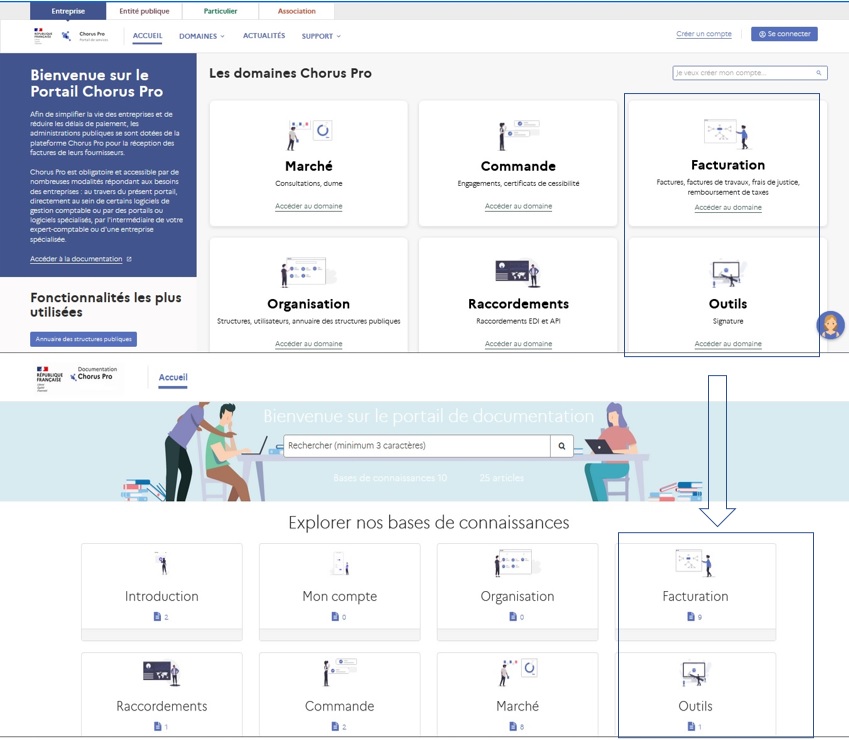This screenshot has height=740, width=849.
Task: Click the Se connecter button
Action: point(784,33)
